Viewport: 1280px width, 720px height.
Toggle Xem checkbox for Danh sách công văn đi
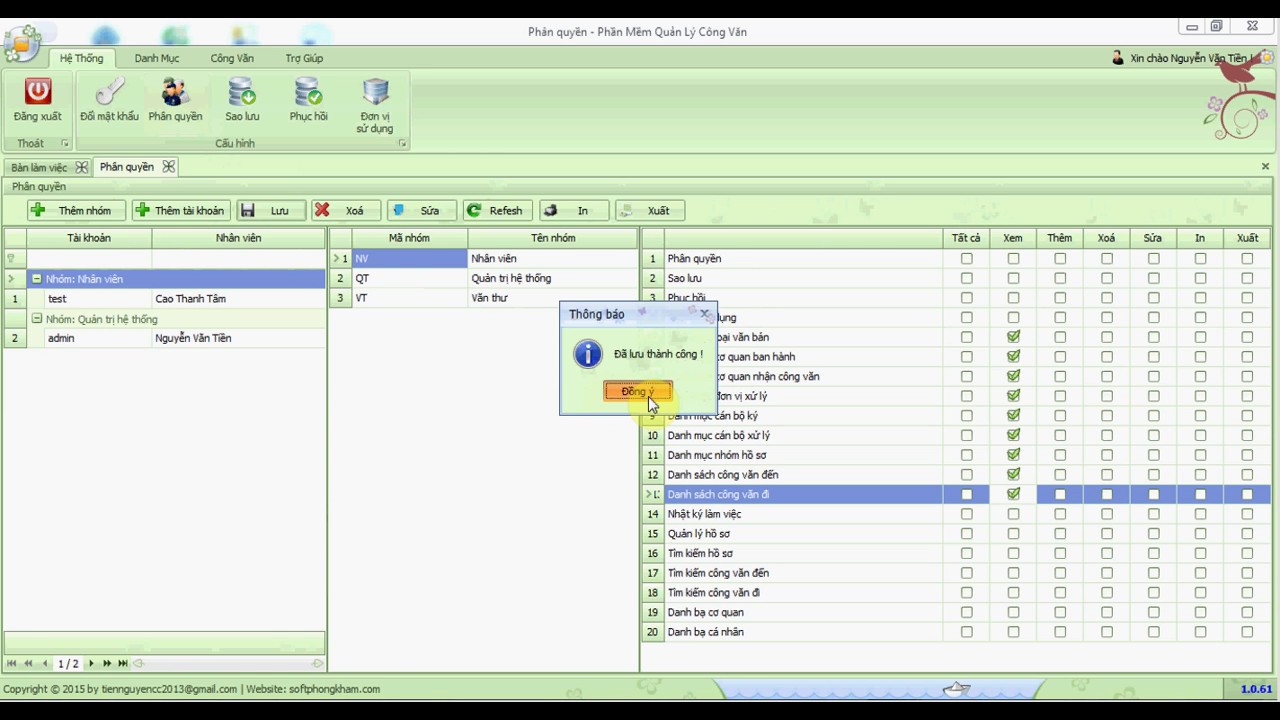[1013, 494]
